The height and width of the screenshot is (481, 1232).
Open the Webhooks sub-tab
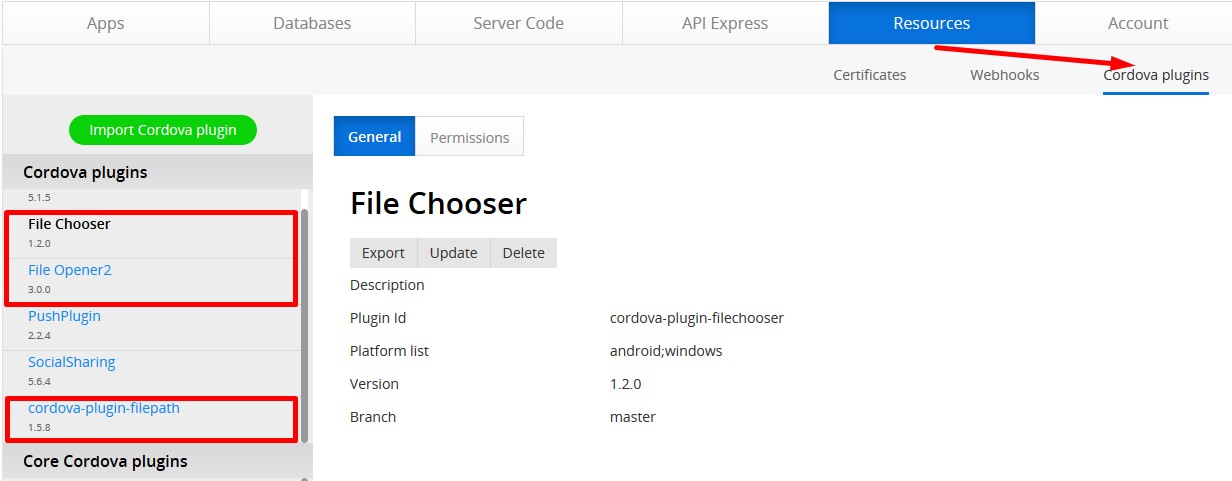(x=1004, y=75)
